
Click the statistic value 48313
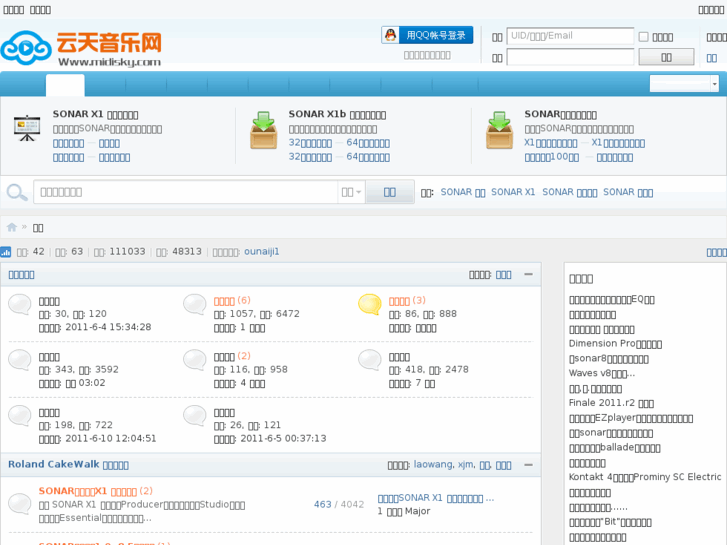[187, 251]
